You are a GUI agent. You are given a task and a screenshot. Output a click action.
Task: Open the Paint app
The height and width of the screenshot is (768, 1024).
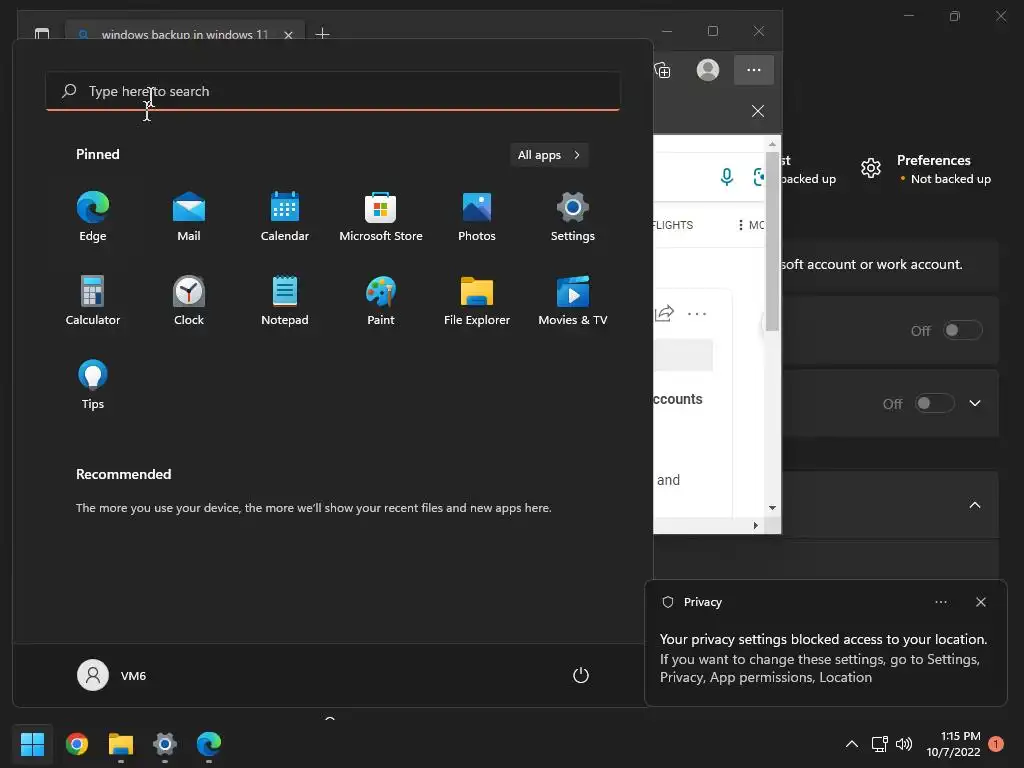pos(381,300)
